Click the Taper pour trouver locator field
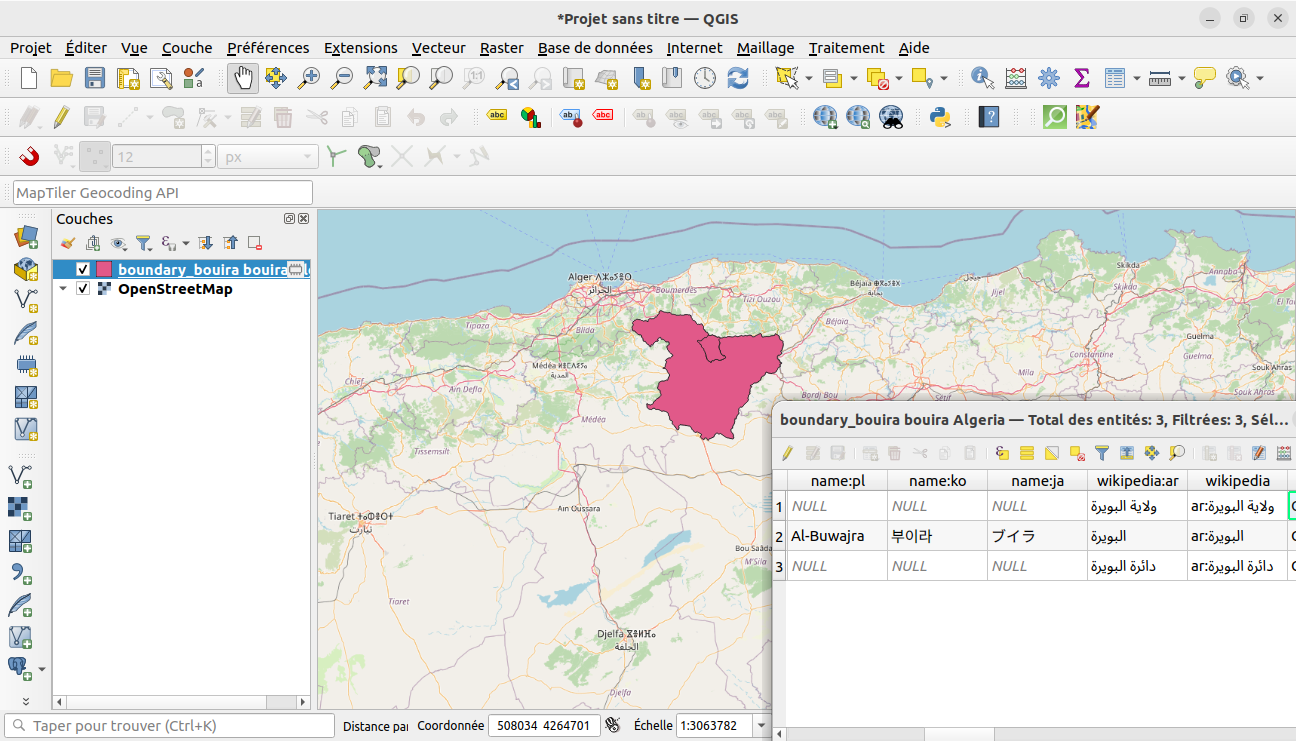Image resolution: width=1296 pixels, height=741 pixels. pyautogui.click(x=169, y=726)
